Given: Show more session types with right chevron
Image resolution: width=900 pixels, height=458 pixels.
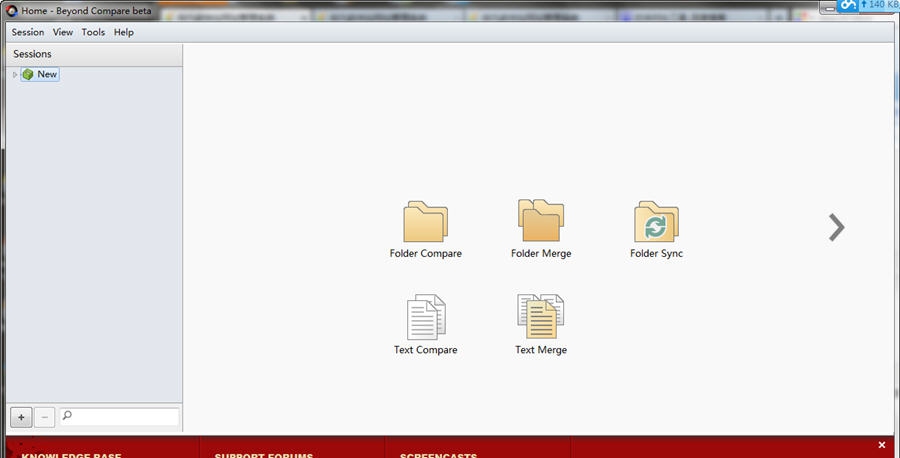Looking at the screenshot, I should (x=836, y=227).
